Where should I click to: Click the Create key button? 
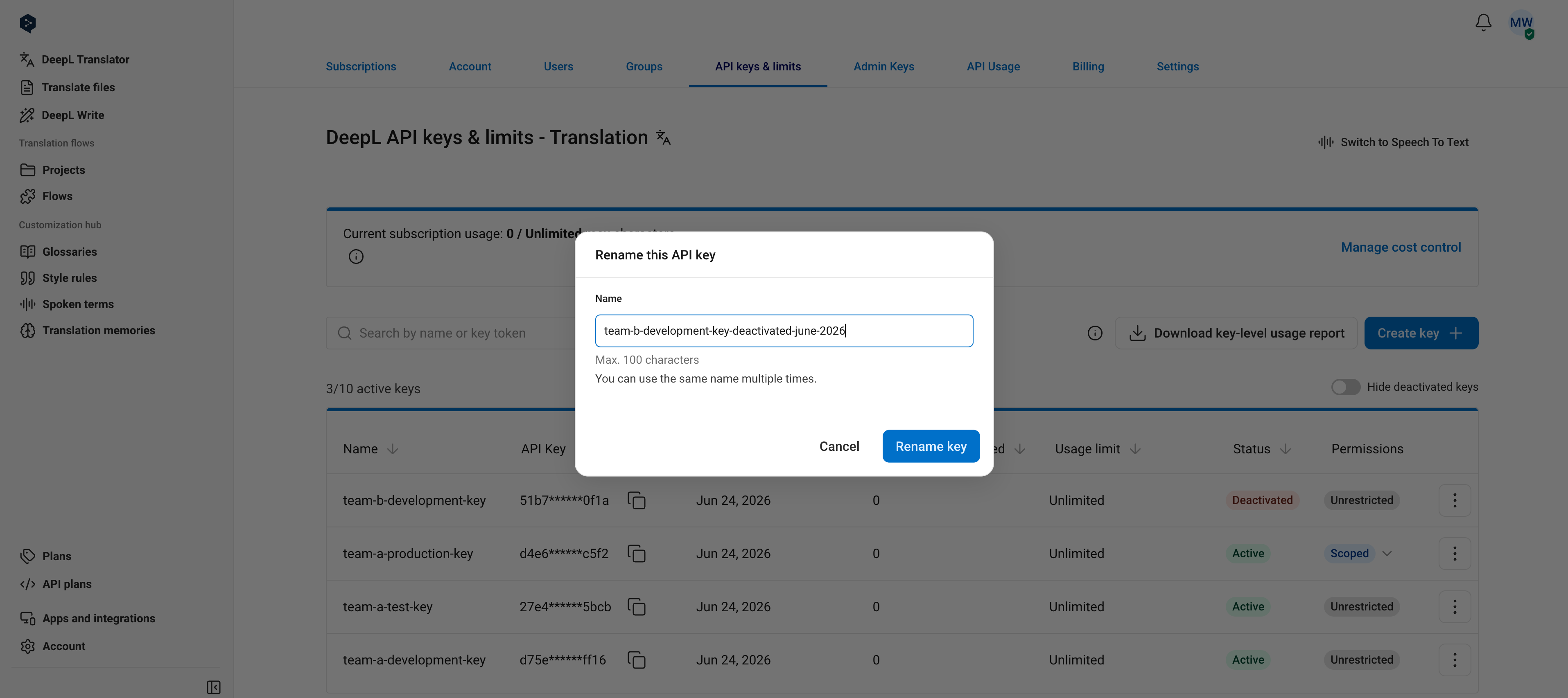tap(1421, 333)
